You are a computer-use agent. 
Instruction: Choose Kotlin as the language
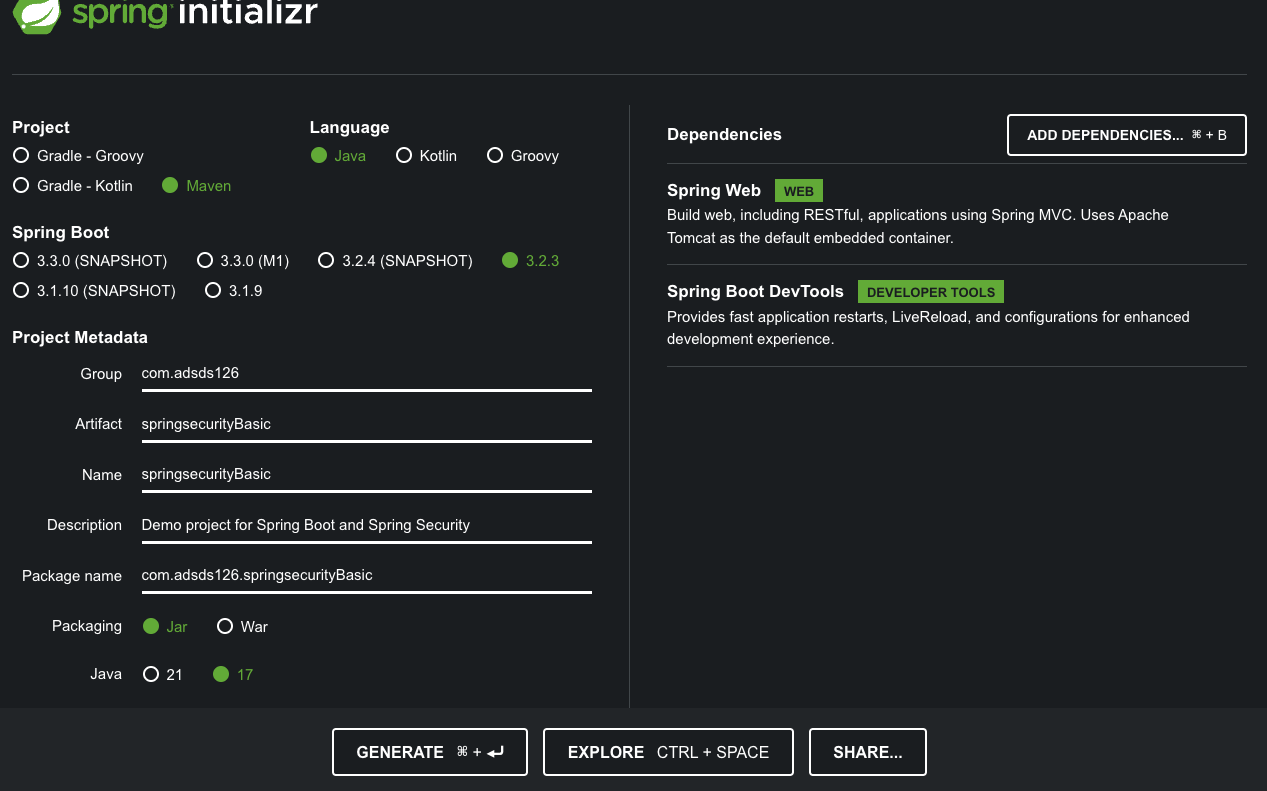tap(426, 156)
